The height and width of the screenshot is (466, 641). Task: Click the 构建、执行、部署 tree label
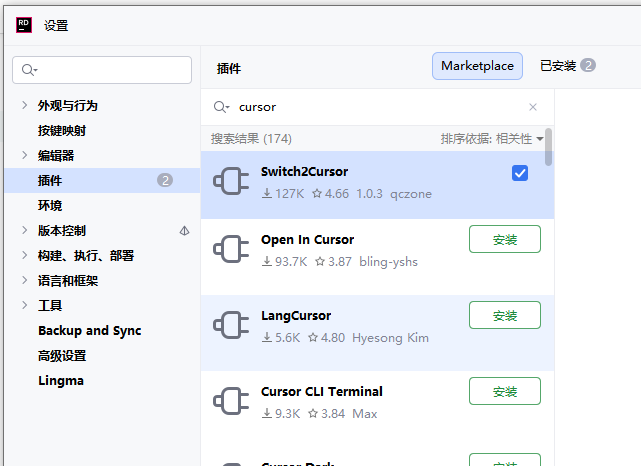click(x=86, y=255)
